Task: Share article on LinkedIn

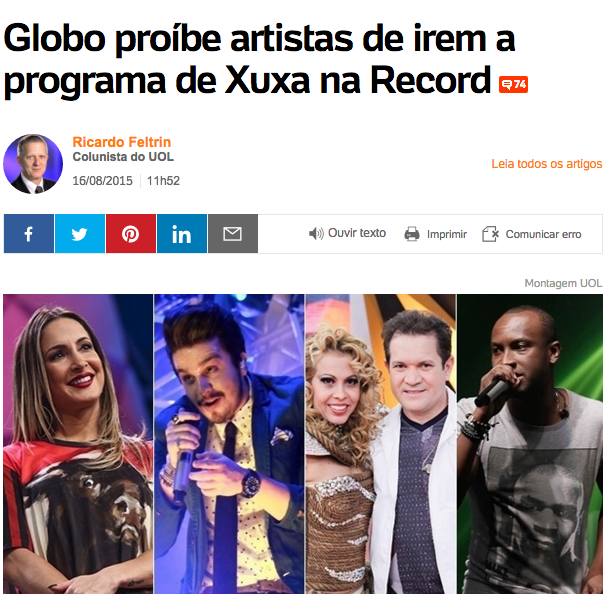Action: click(x=182, y=233)
